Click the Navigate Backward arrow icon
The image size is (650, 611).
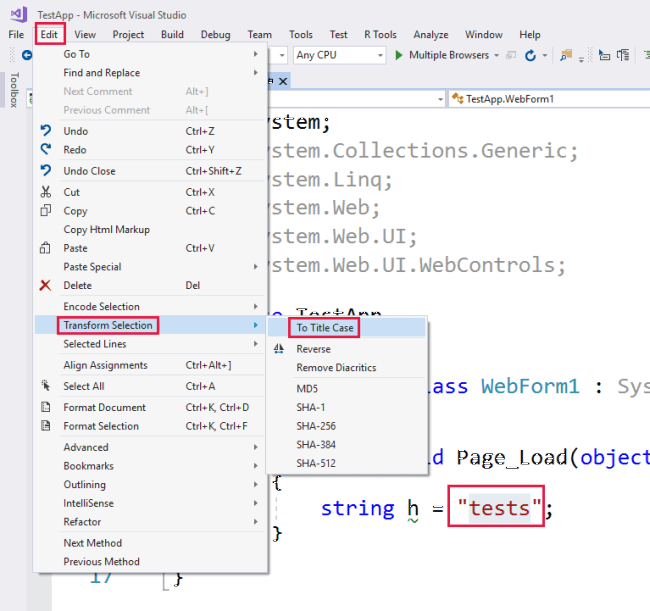point(27,55)
